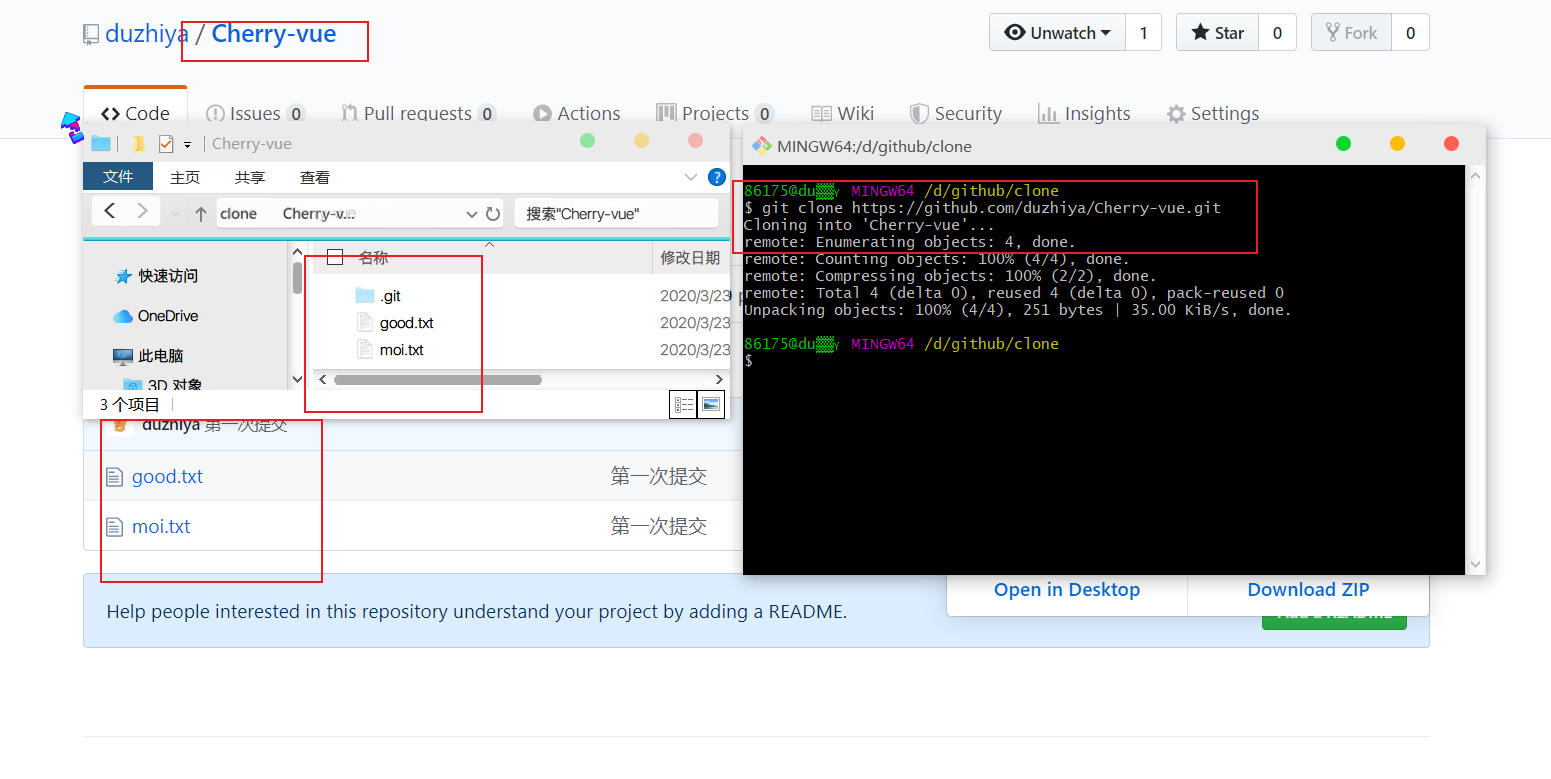The width and height of the screenshot is (1551, 779).
Task: Refresh the Explorer folder view
Action: (x=493, y=214)
